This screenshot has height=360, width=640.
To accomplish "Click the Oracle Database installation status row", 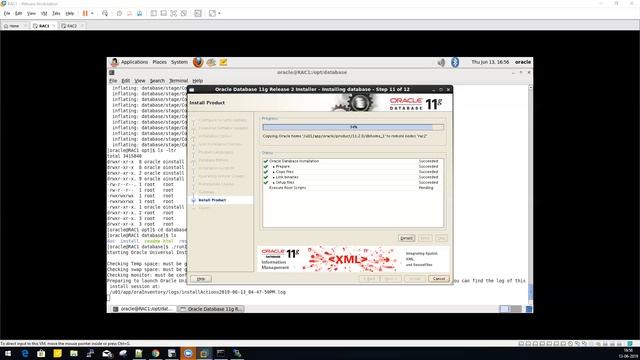I will pyautogui.click(x=352, y=161).
